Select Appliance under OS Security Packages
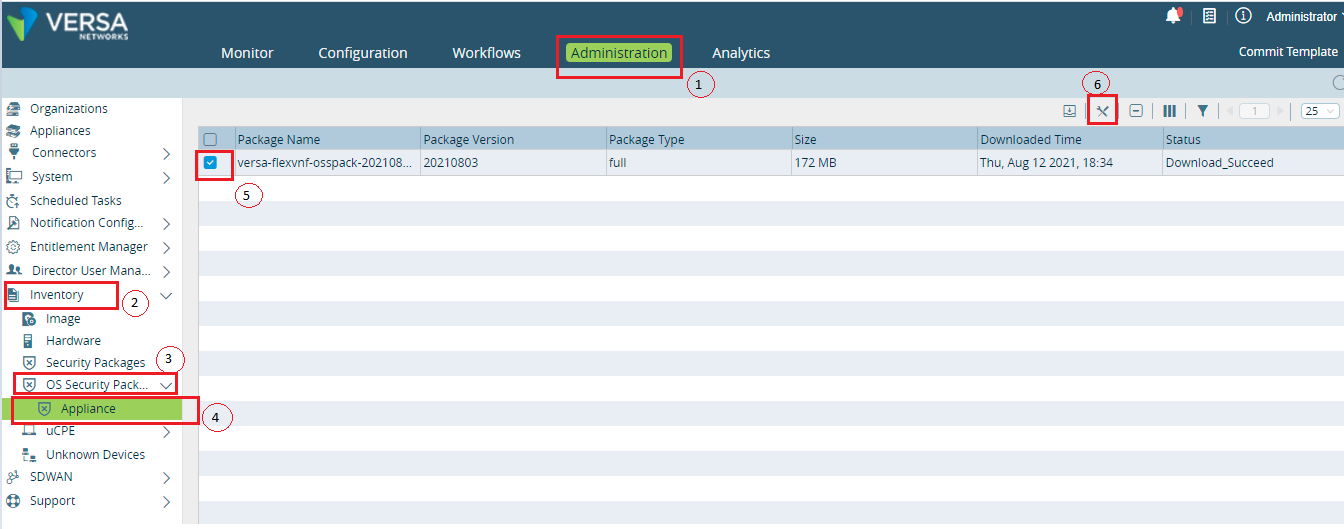1344x529 pixels. pyautogui.click(x=88, y=409)
